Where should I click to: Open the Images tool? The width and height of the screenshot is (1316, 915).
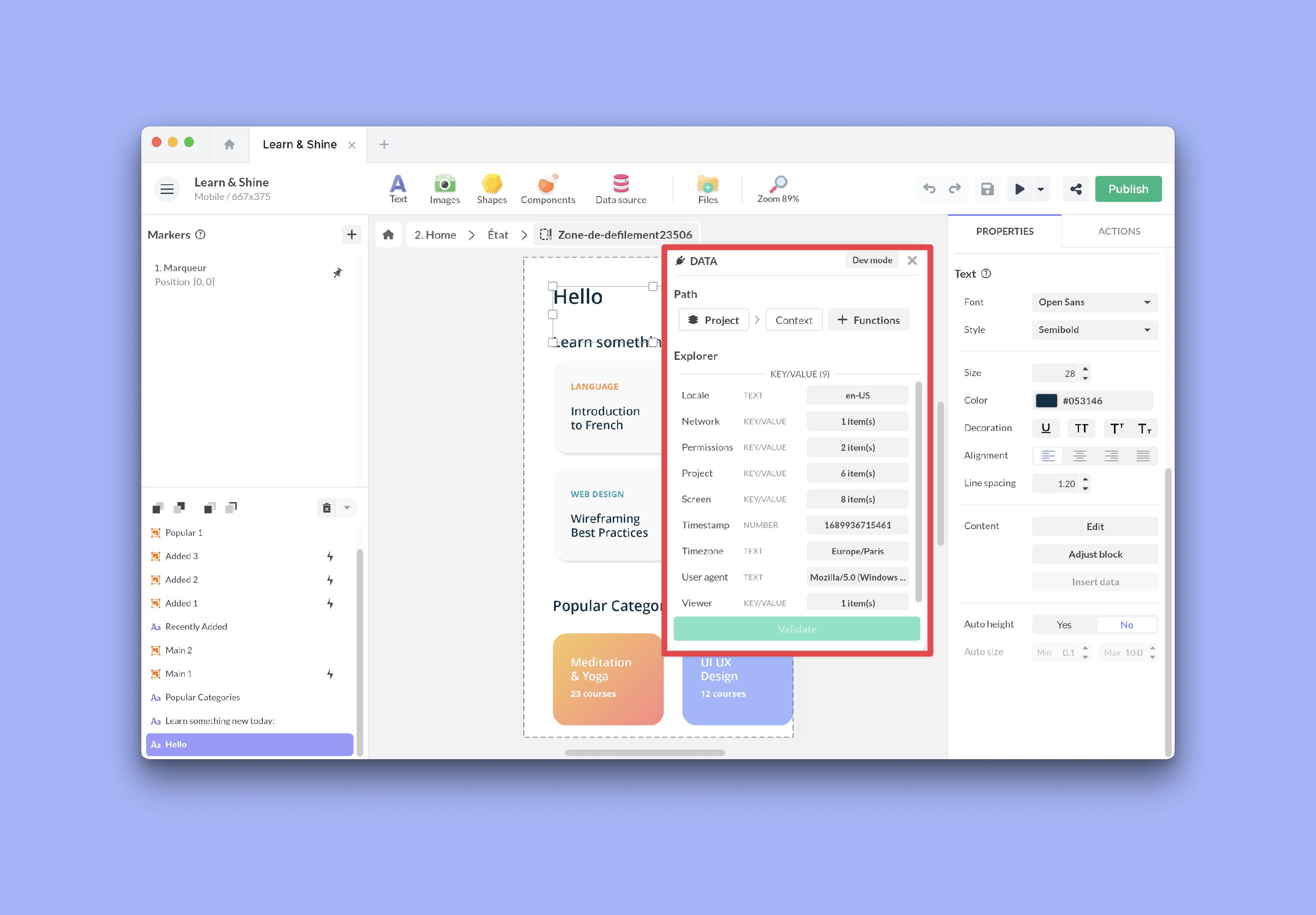444,188
